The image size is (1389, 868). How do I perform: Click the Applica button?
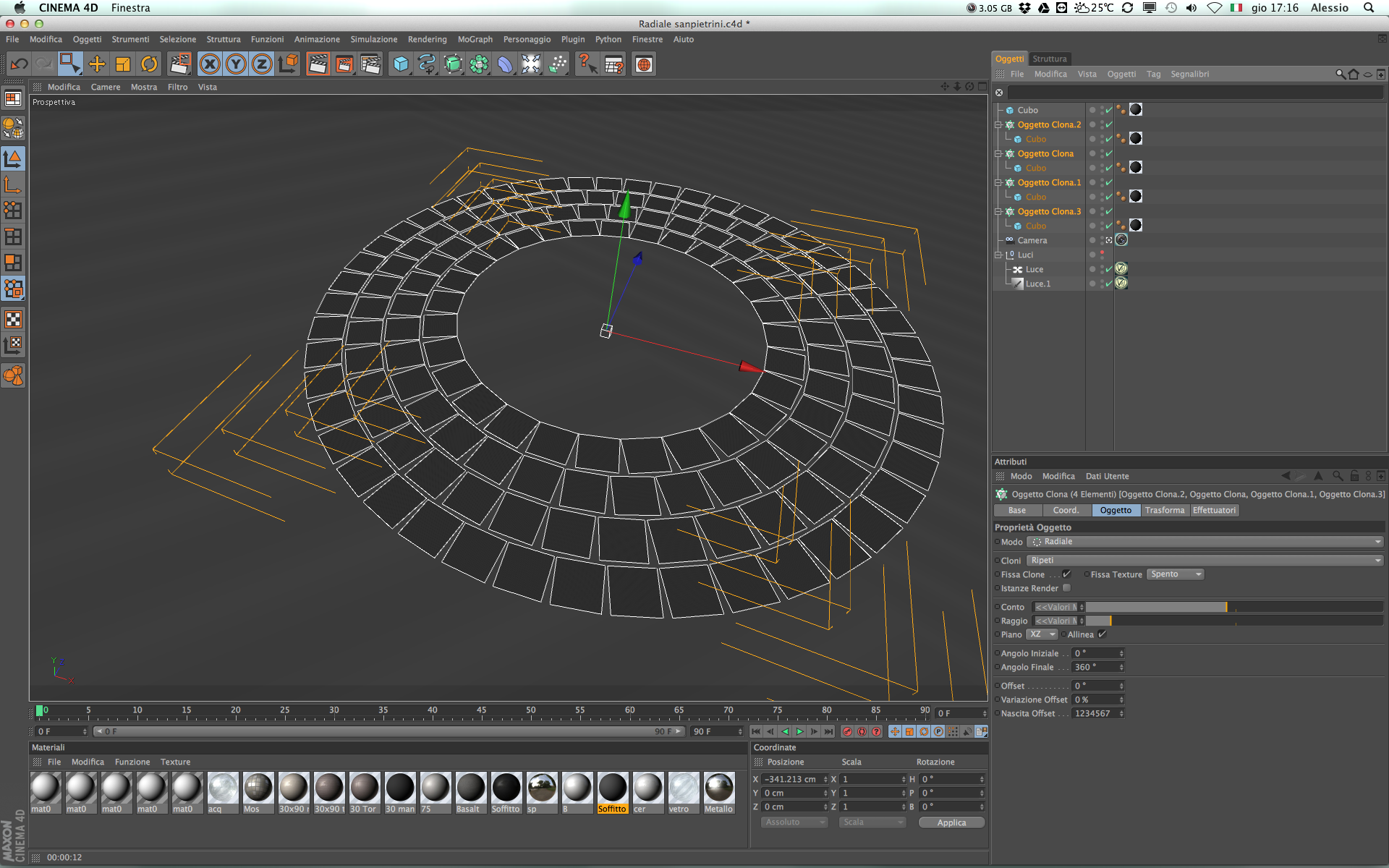pyautogui.click(x=951, y=822)
